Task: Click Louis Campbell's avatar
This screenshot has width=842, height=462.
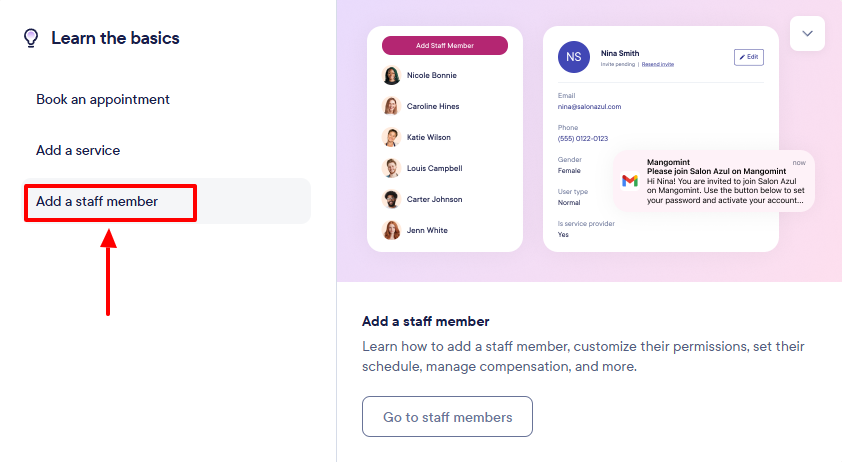Action: point(391,168)
